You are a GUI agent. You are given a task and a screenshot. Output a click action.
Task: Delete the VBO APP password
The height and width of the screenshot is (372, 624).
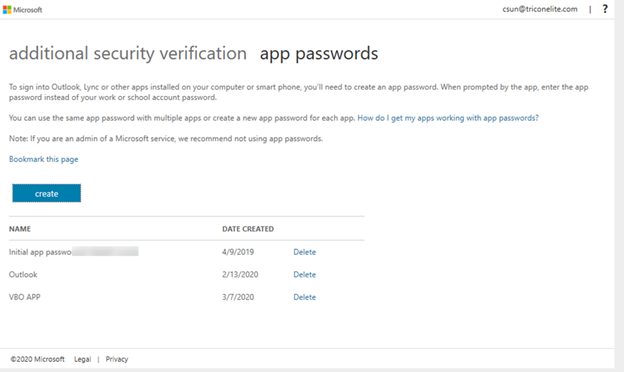point(304,297)
